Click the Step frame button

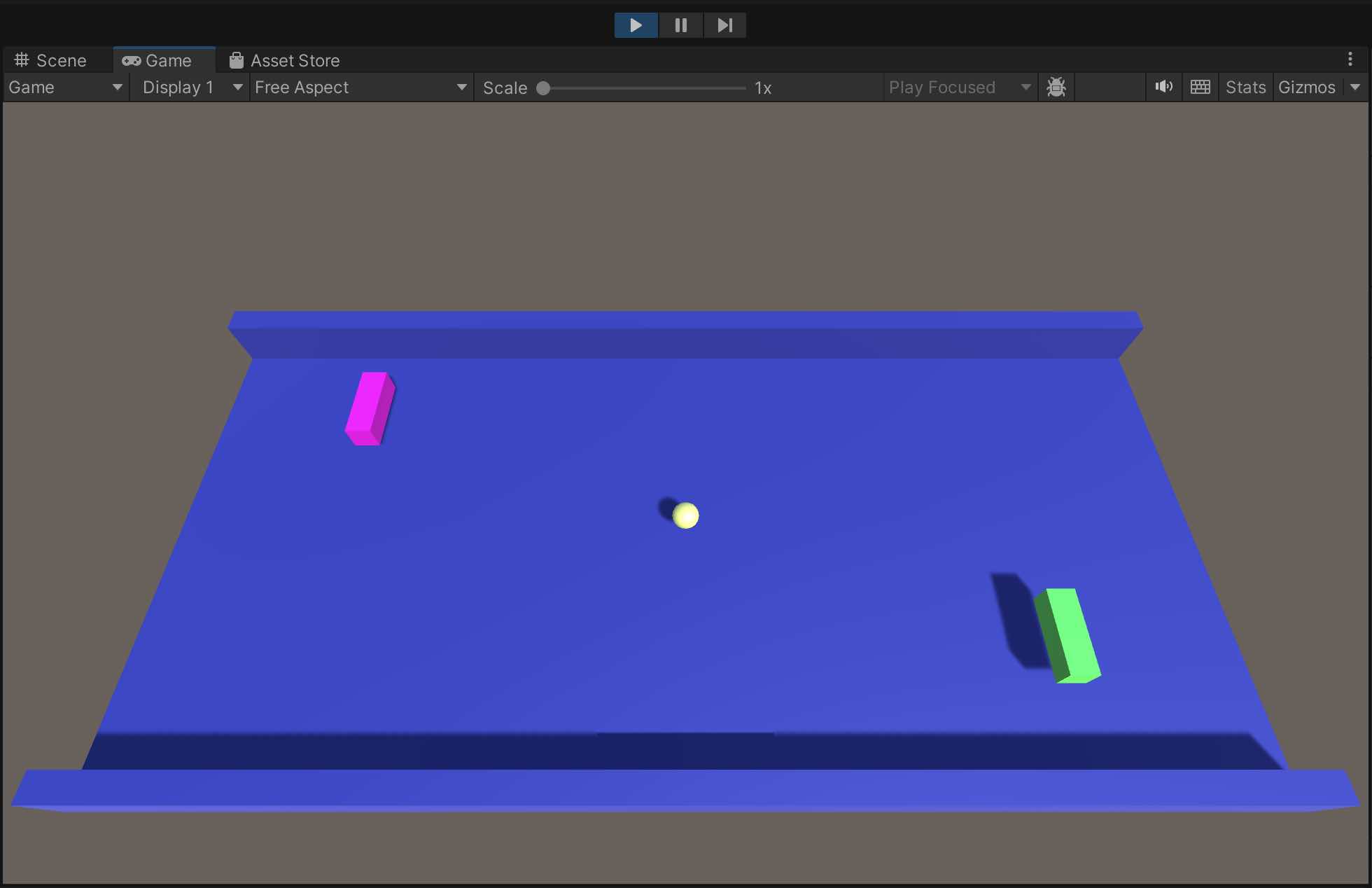(x=724, y=25)
